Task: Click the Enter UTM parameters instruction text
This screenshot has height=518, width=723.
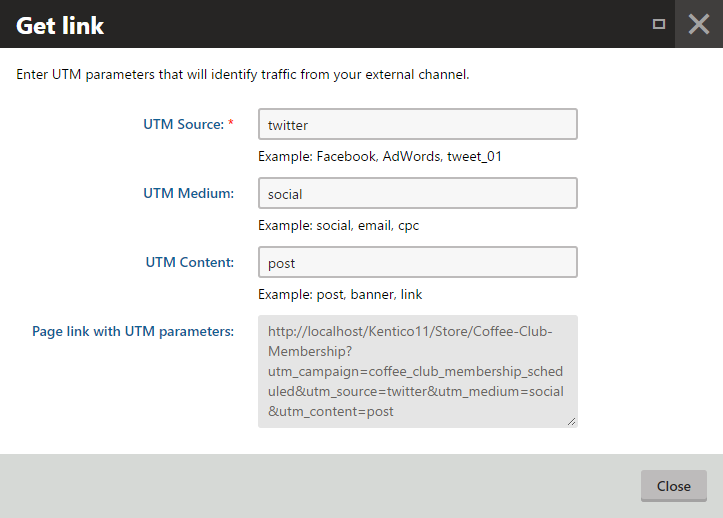Action: [243, 74]
